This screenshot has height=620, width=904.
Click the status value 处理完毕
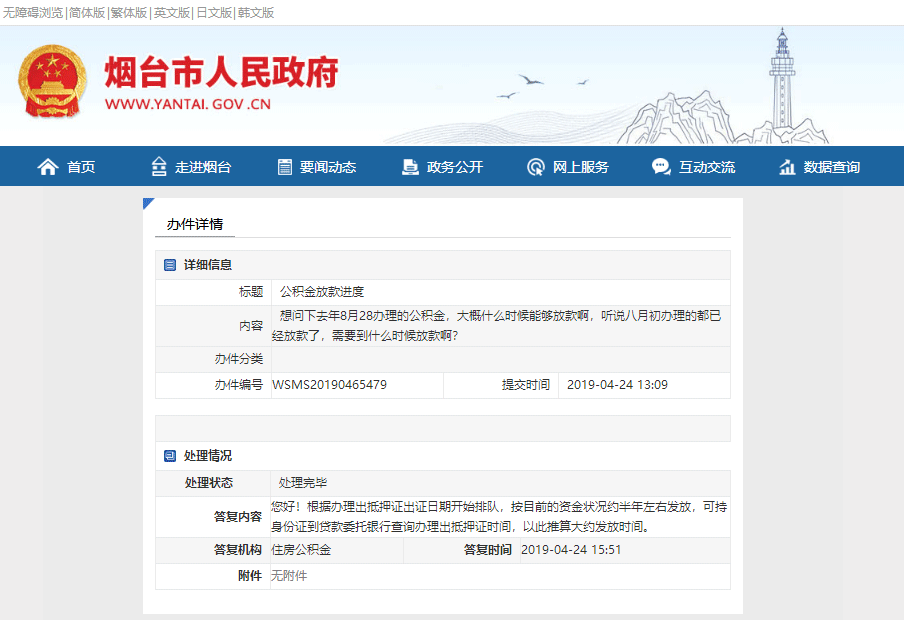[303, 483]
